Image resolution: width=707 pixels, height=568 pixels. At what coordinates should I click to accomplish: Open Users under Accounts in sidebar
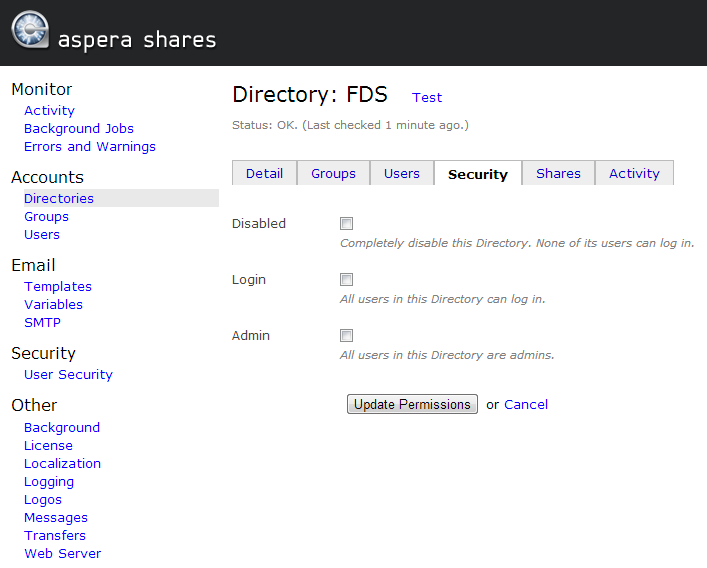(42, 234)
